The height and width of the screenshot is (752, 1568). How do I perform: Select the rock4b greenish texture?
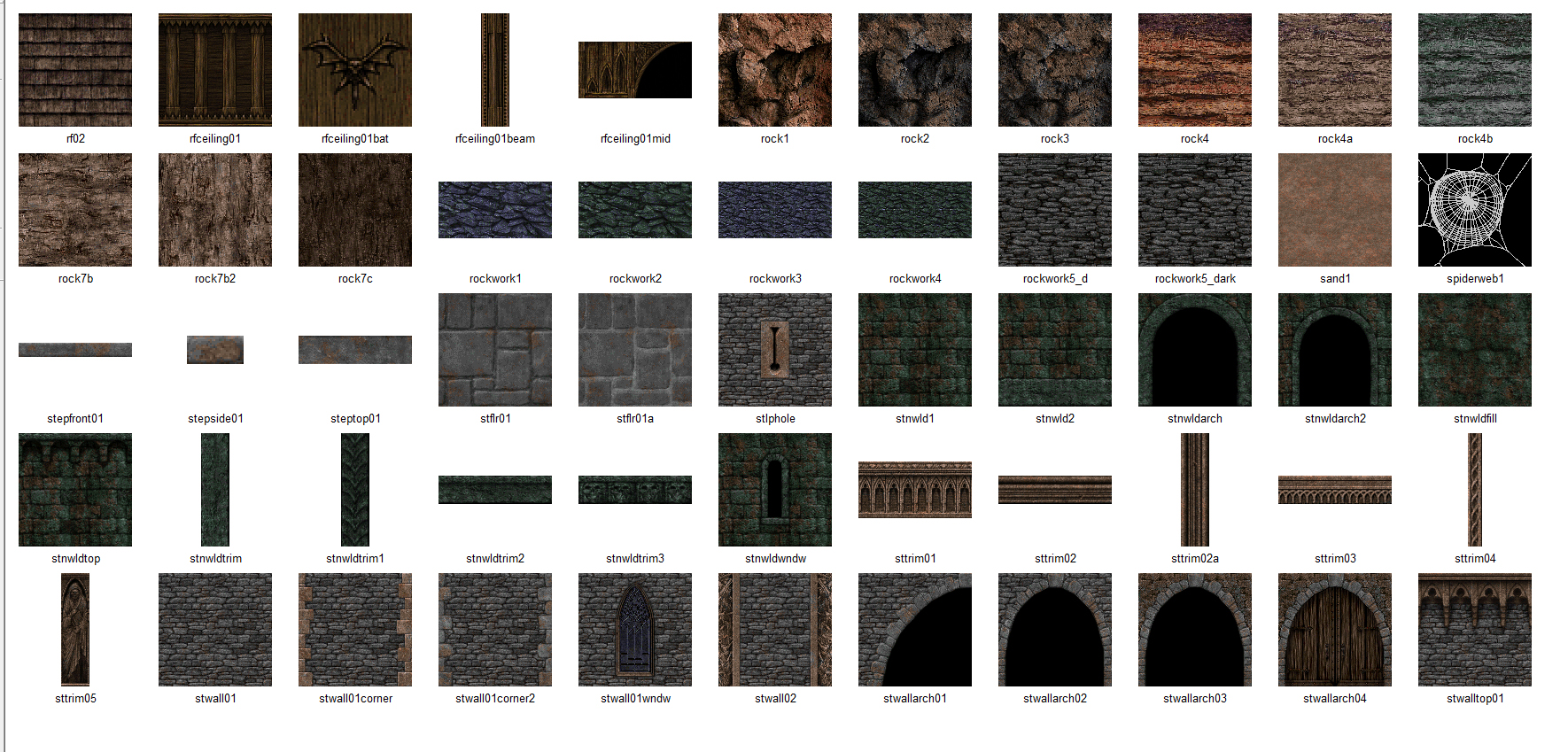coord(1475,70)
